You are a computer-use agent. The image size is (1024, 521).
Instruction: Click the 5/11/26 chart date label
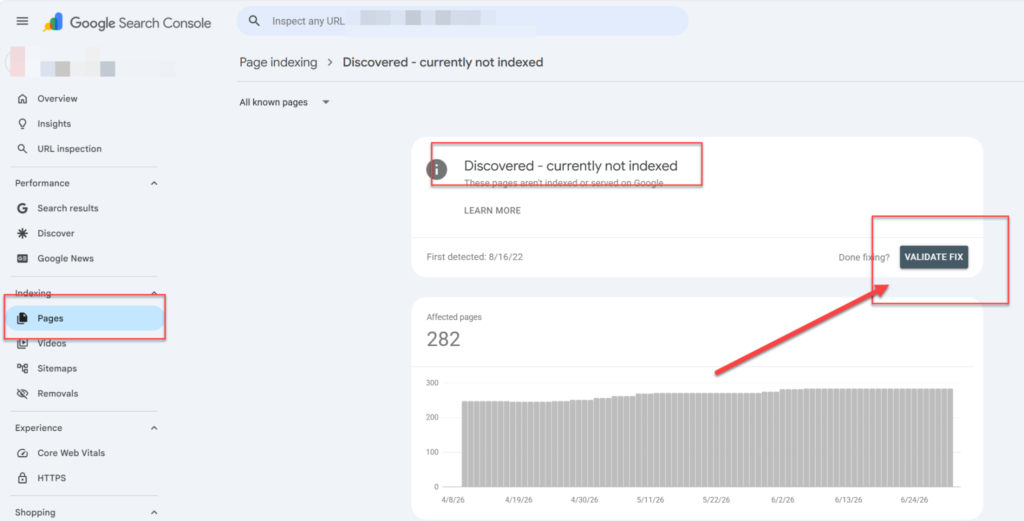pyautogui.click(x=650, y=500)
